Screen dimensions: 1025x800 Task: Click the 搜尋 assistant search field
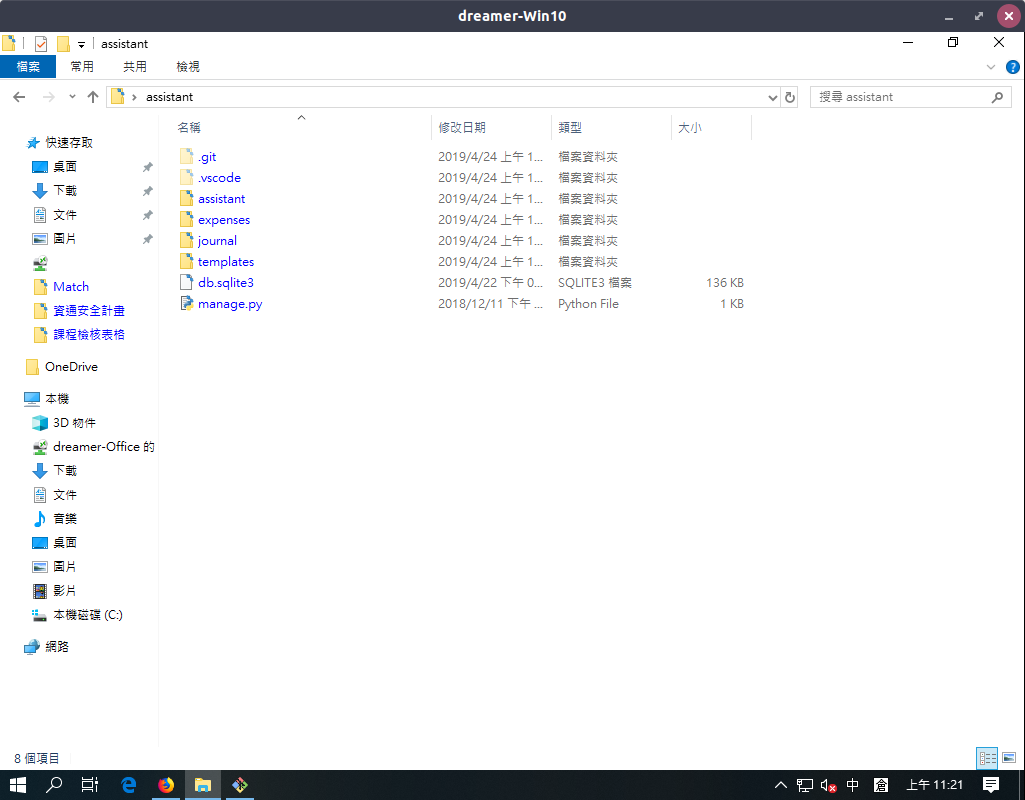[900, 97]
